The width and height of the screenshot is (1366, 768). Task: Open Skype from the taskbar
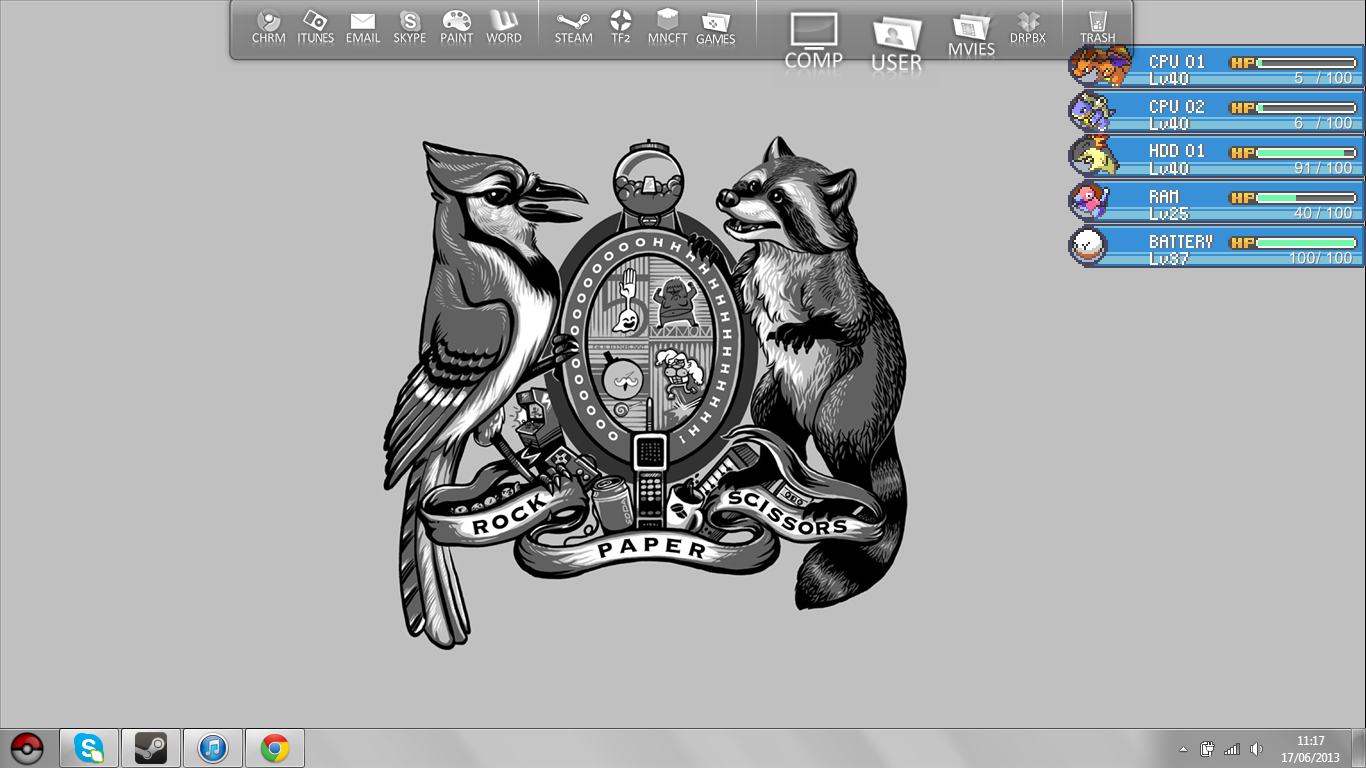[89, 748]
